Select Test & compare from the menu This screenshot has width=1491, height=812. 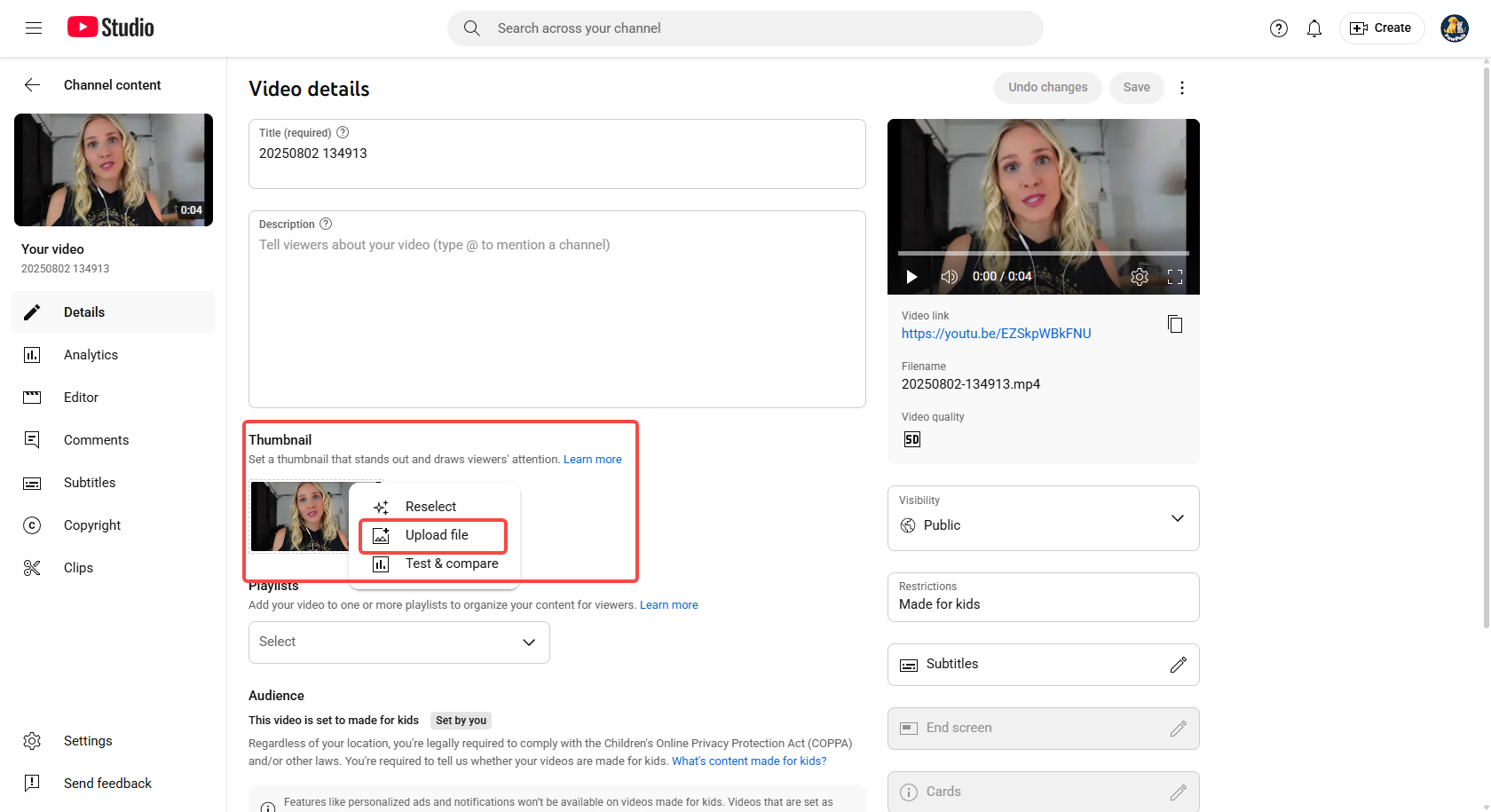452,564
